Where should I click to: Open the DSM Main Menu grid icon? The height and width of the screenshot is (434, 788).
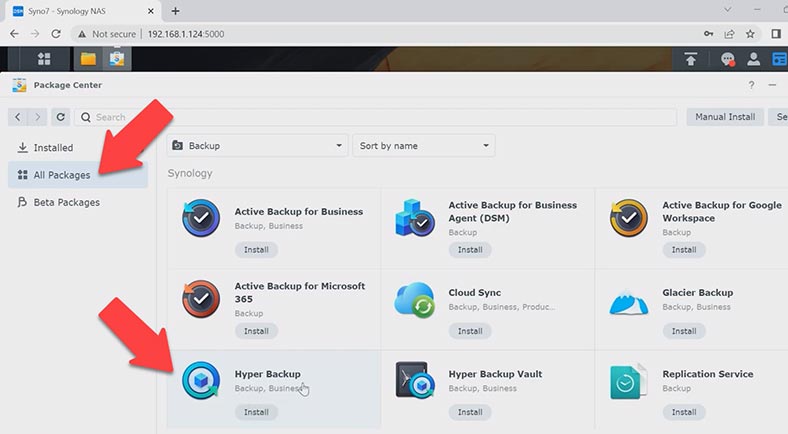click(44, 59)
